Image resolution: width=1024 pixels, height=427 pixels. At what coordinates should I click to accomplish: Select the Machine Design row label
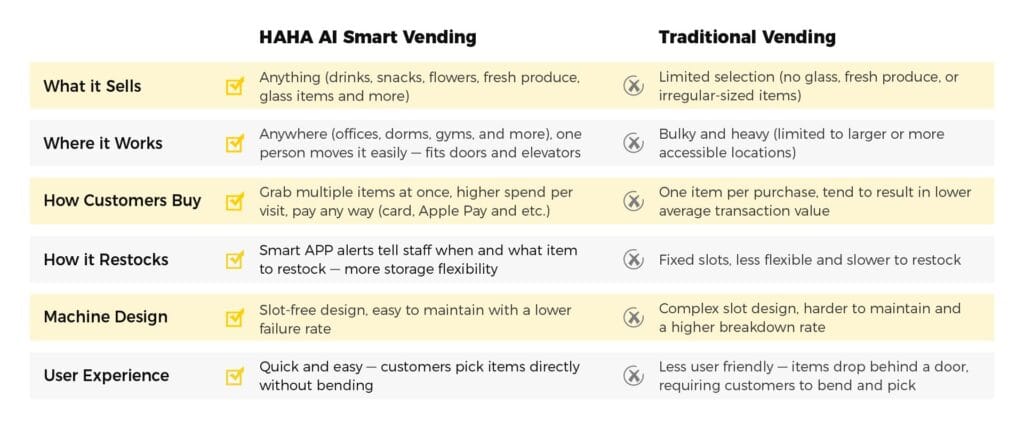[105, 317]
